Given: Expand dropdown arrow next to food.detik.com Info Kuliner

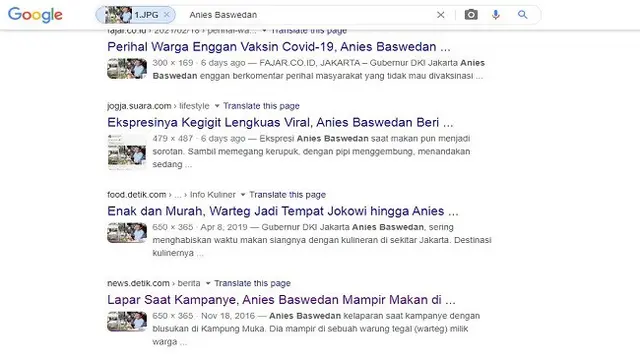Looking at the screenshot, I should [243, 195].
